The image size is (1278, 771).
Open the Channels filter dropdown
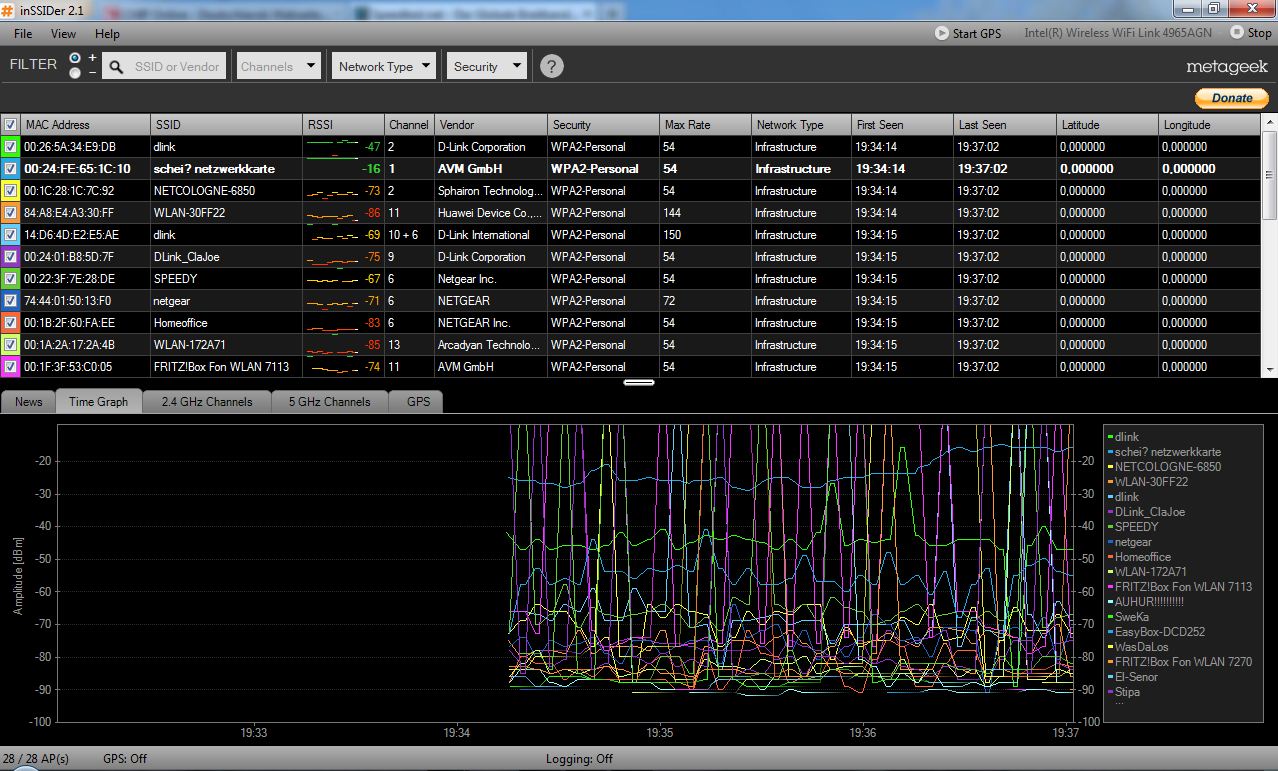[278, 67]
